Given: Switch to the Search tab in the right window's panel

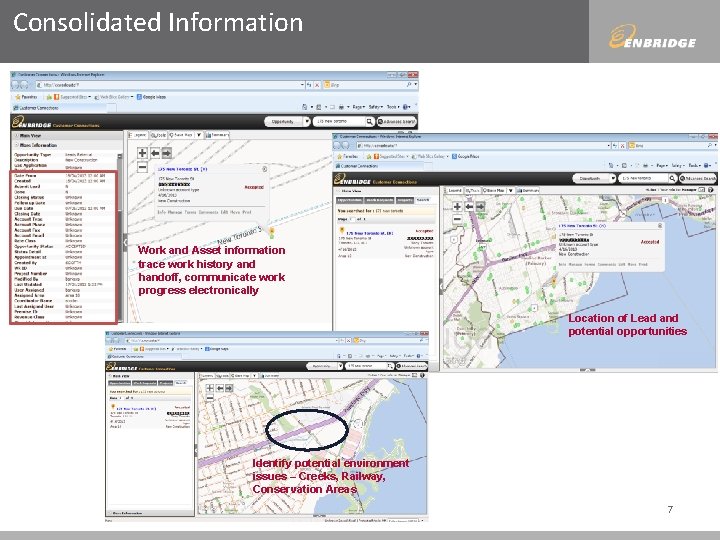Looking at the screenshot, I should coord(423,200).
